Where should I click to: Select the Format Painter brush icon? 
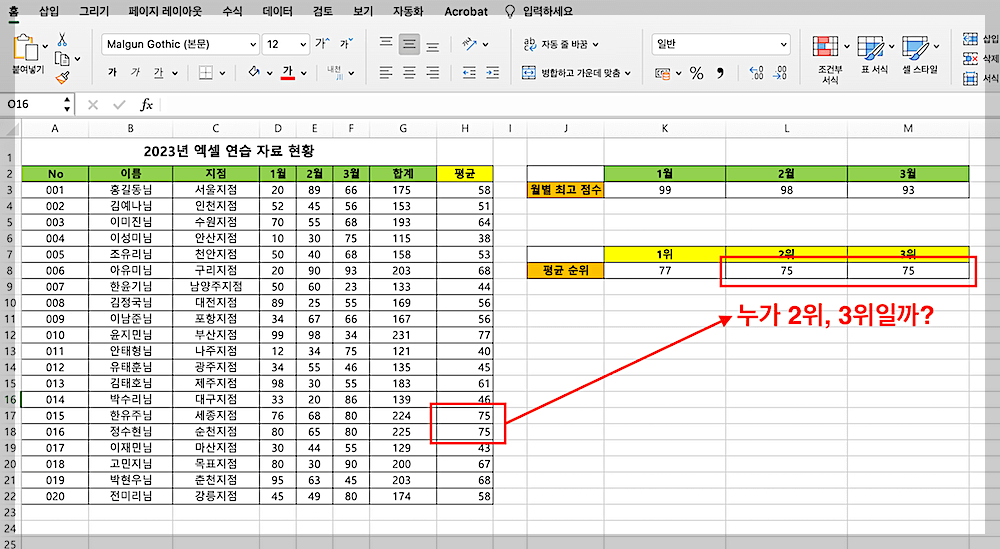click(62, 78)
